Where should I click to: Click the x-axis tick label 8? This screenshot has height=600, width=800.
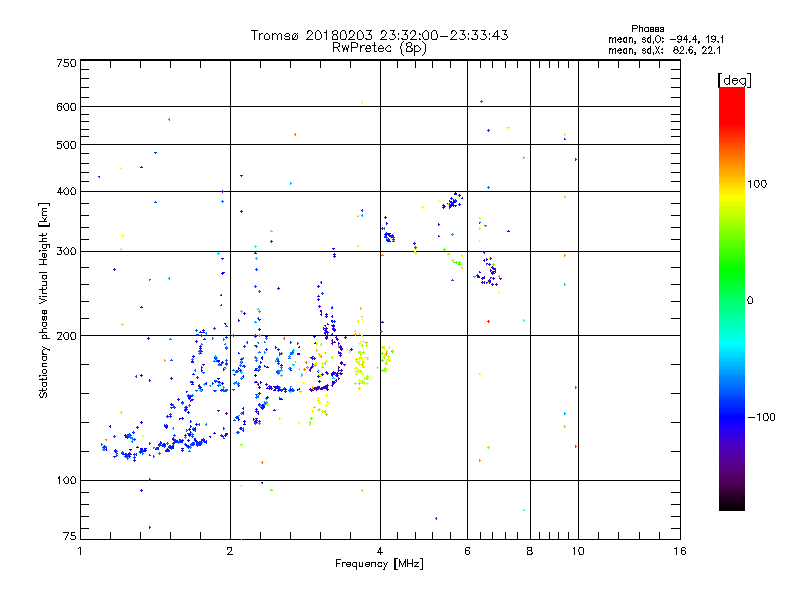pyautogui.click(x=530, y=551)
